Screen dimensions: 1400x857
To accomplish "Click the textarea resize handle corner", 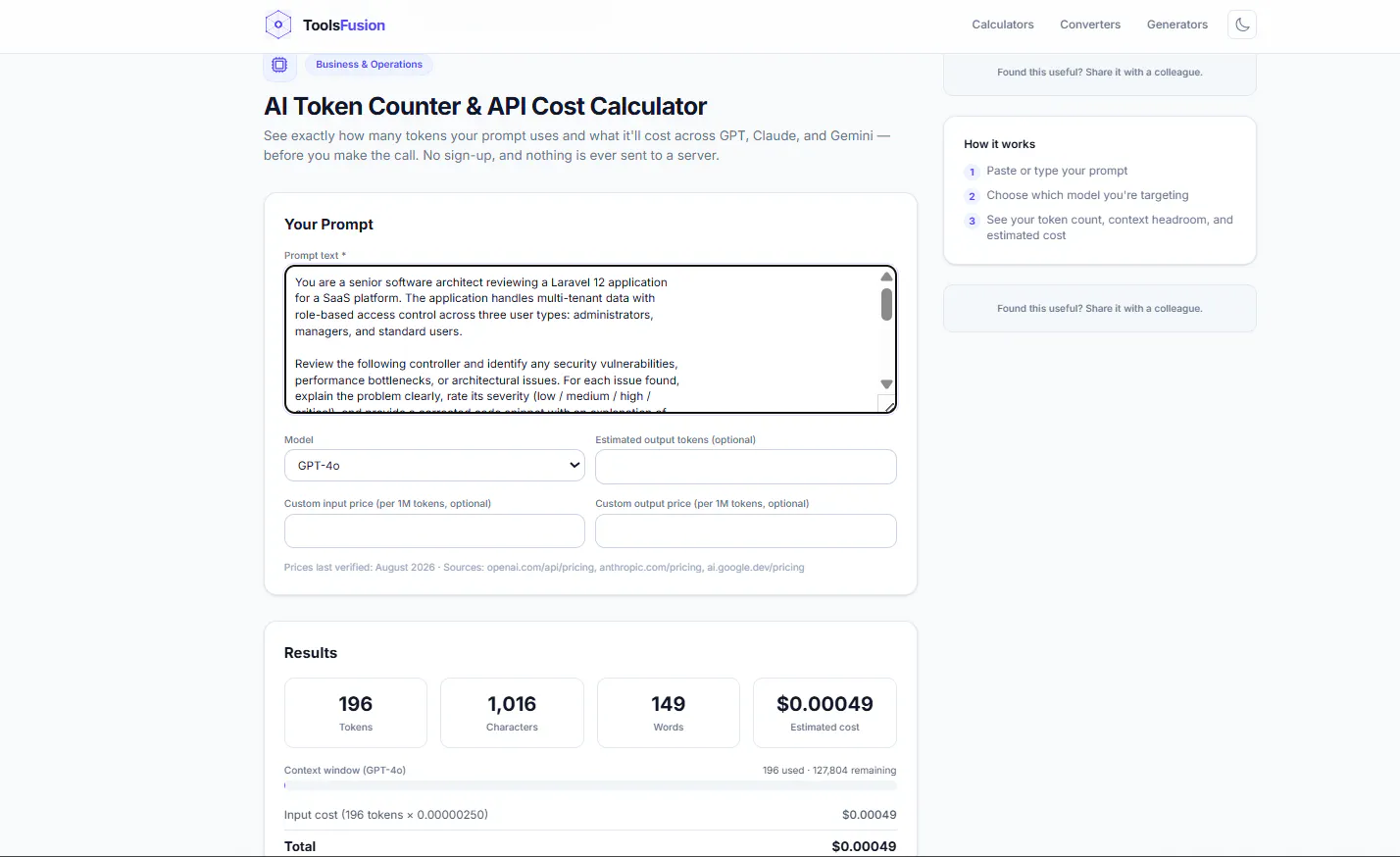I will tap(888, 405).
